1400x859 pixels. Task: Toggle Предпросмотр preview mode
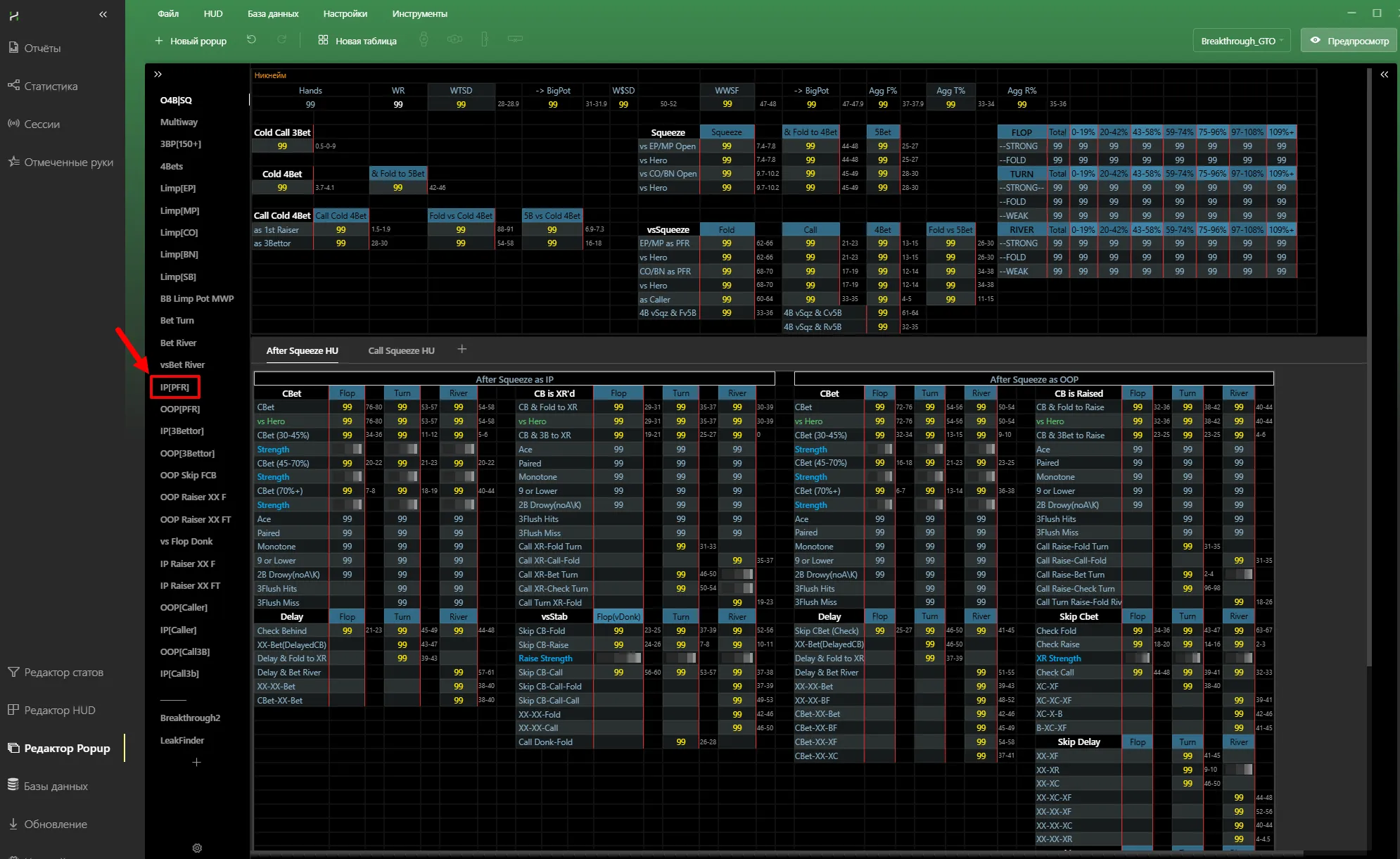(x=1349, y=41)
